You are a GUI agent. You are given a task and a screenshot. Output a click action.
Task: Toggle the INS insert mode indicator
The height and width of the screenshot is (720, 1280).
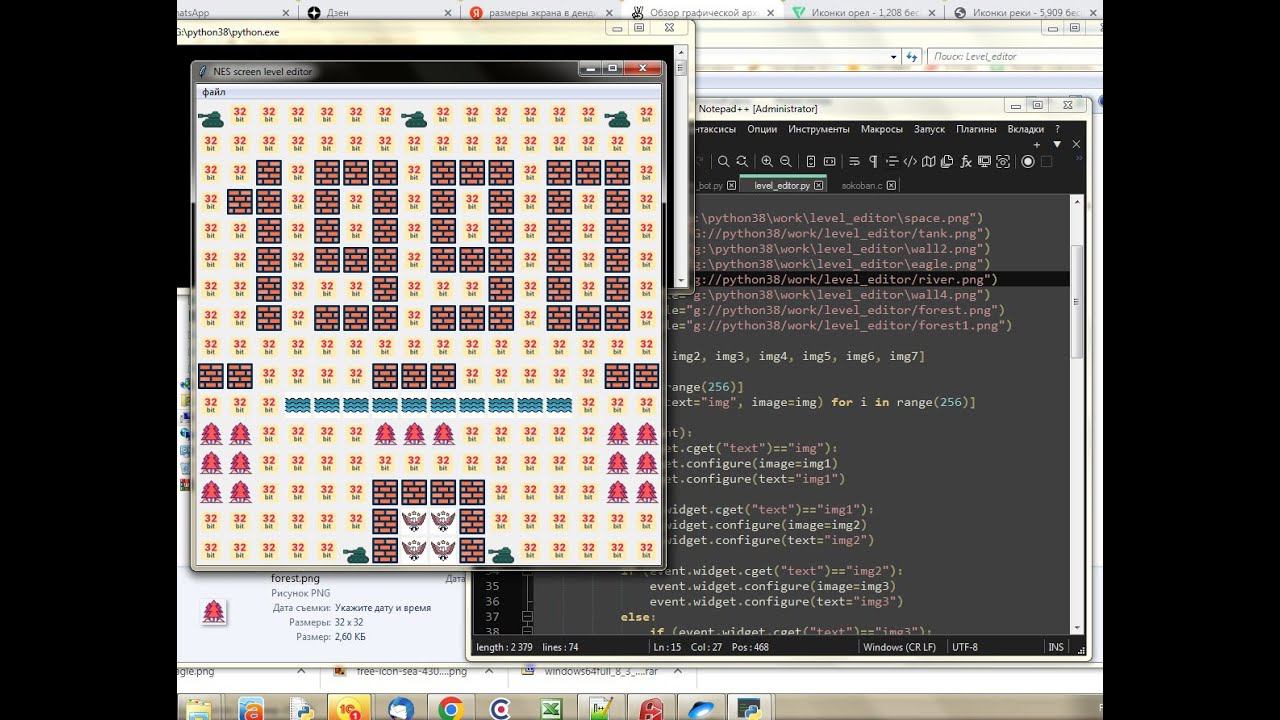click(1055, 648)
